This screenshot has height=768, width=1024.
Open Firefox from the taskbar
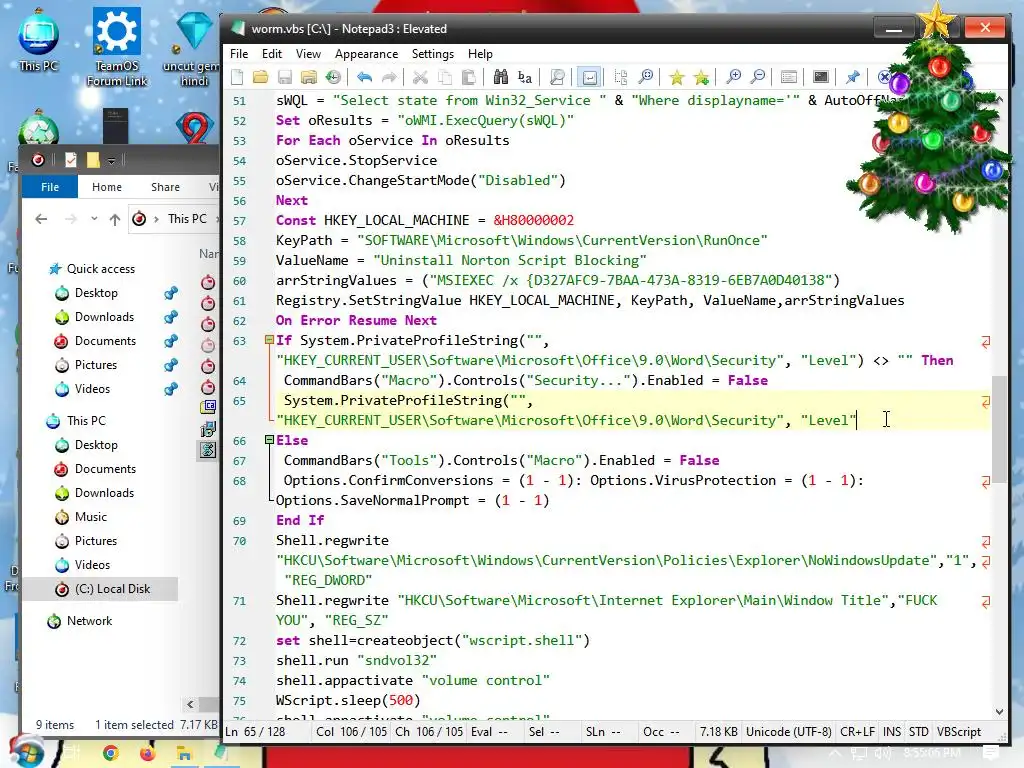pos(148,754)
